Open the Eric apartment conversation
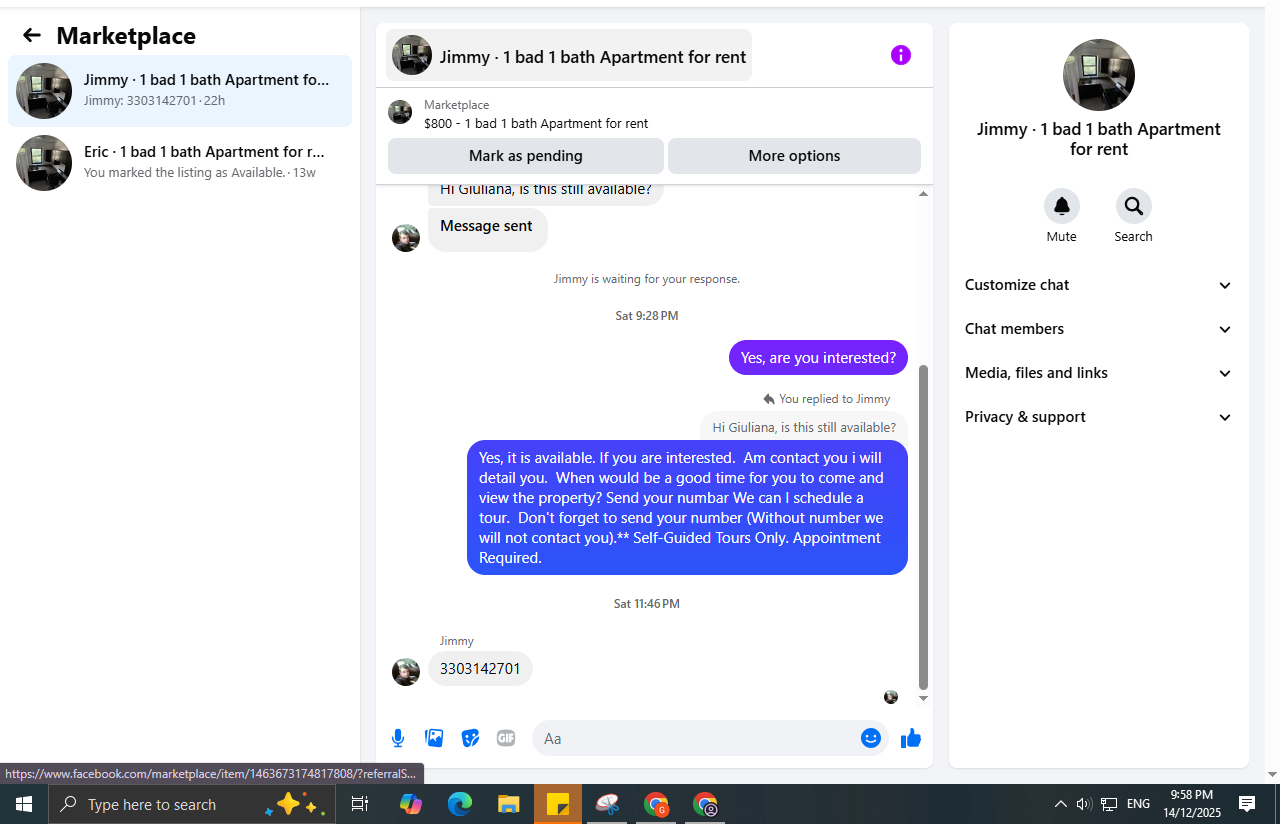 (x=180, y=163)
